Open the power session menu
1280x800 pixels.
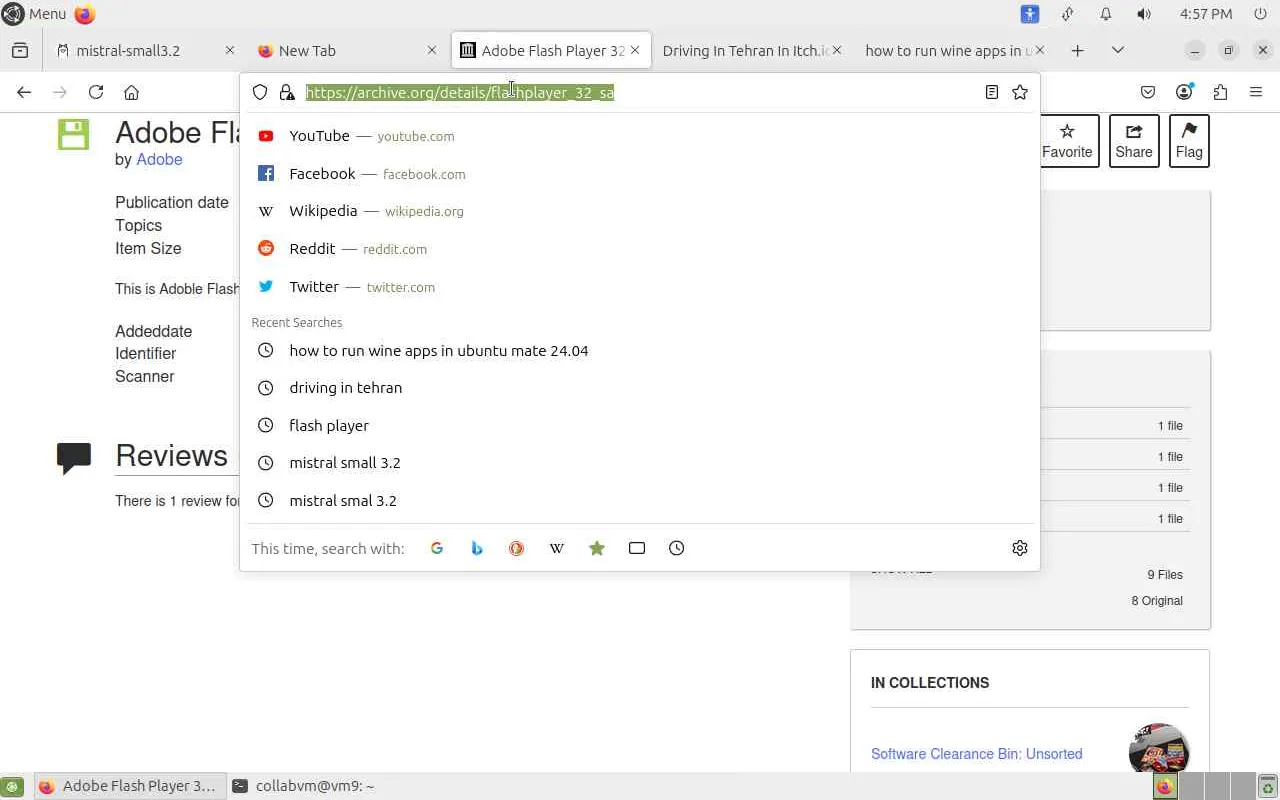pos(1261,14)
